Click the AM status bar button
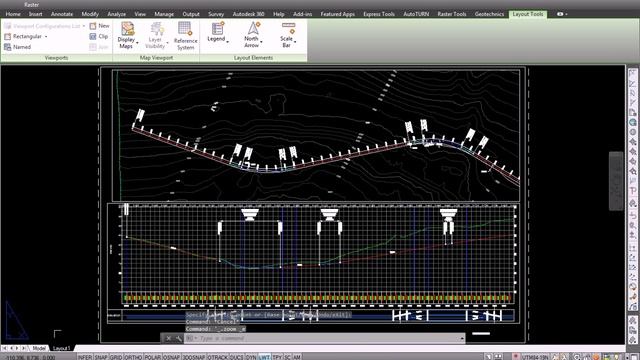This screenshot has height=360, width=640. tap(297, 357)
